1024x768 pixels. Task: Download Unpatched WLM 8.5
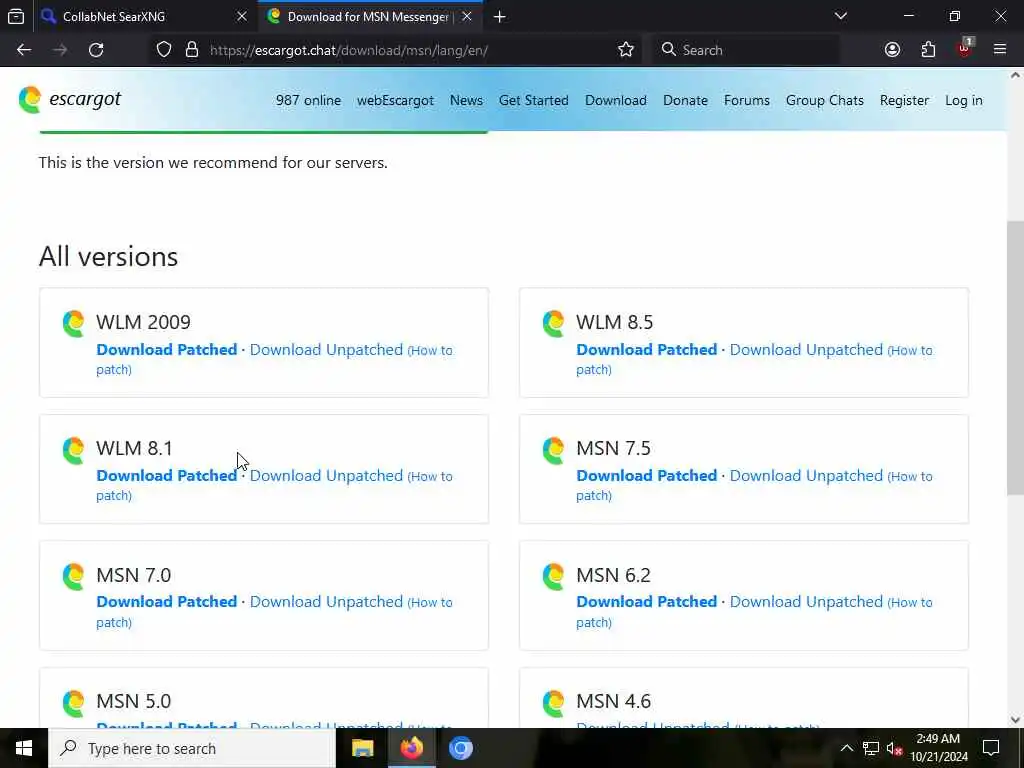tap(807, 349)
